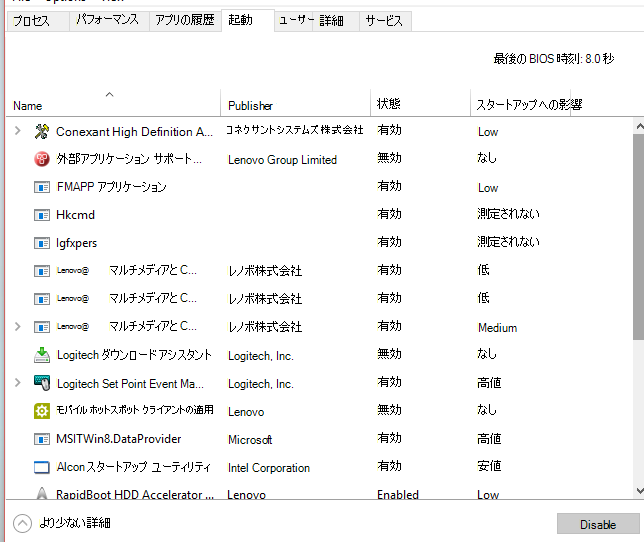Click the Intel Corporation publisher cell
This screenshot has height=542, width=644.
coord(269,468)
